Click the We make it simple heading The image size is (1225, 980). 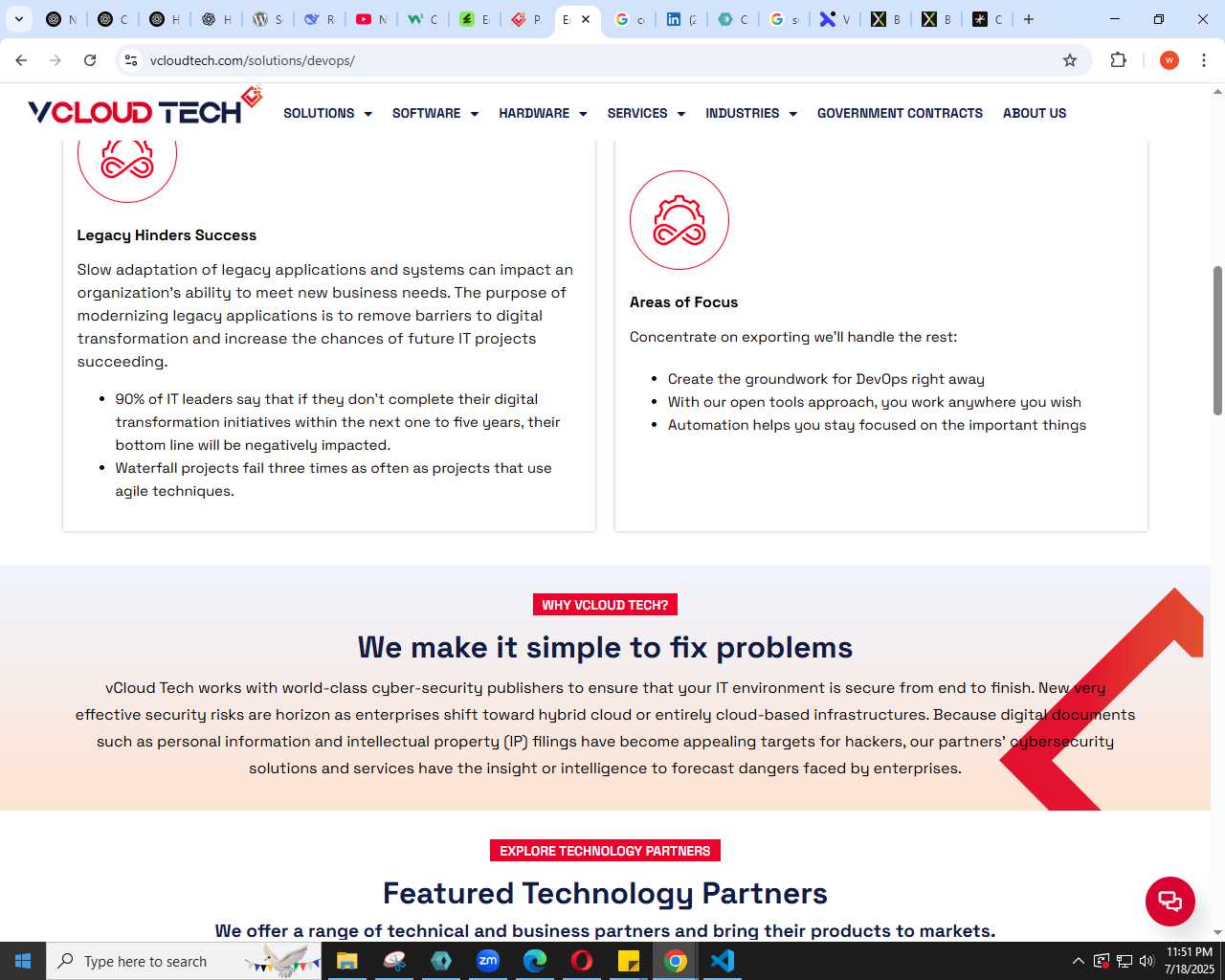tap(605, 647)
